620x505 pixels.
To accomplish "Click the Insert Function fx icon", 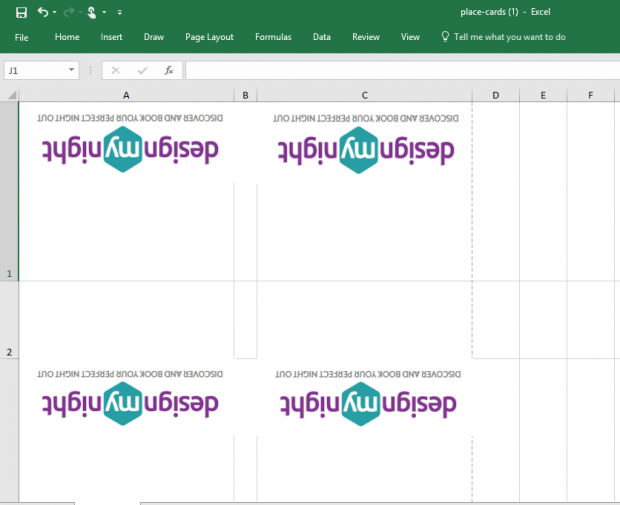I will (x=169, y=70).
